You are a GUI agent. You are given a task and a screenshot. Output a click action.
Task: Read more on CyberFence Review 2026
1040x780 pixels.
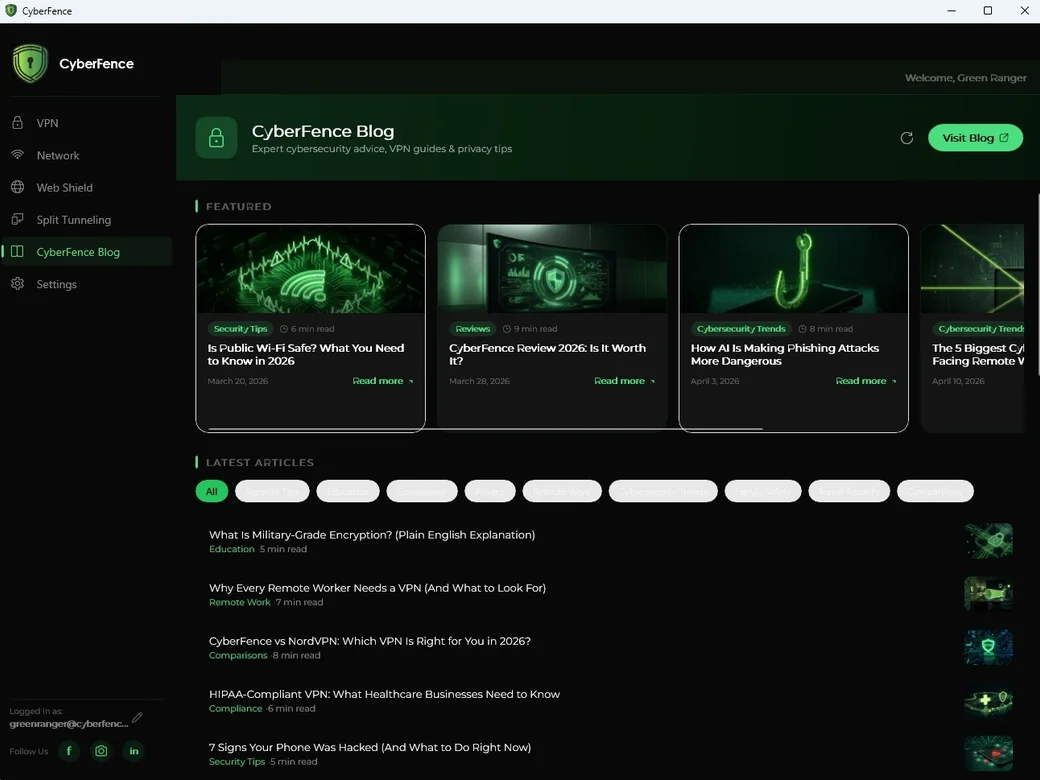pos(624,381)
